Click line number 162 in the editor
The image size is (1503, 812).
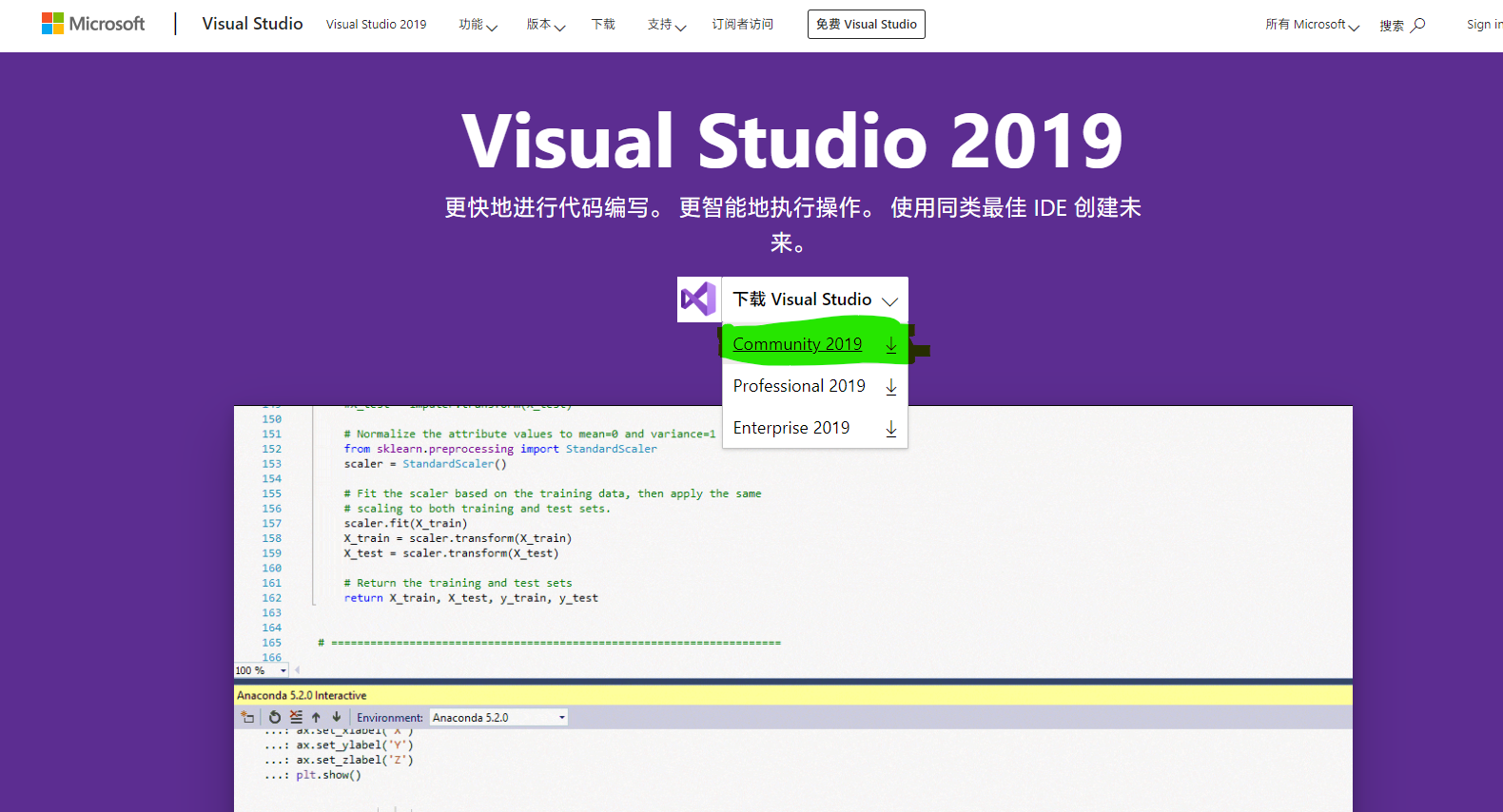pyautogui.click(x=272, y=598)
